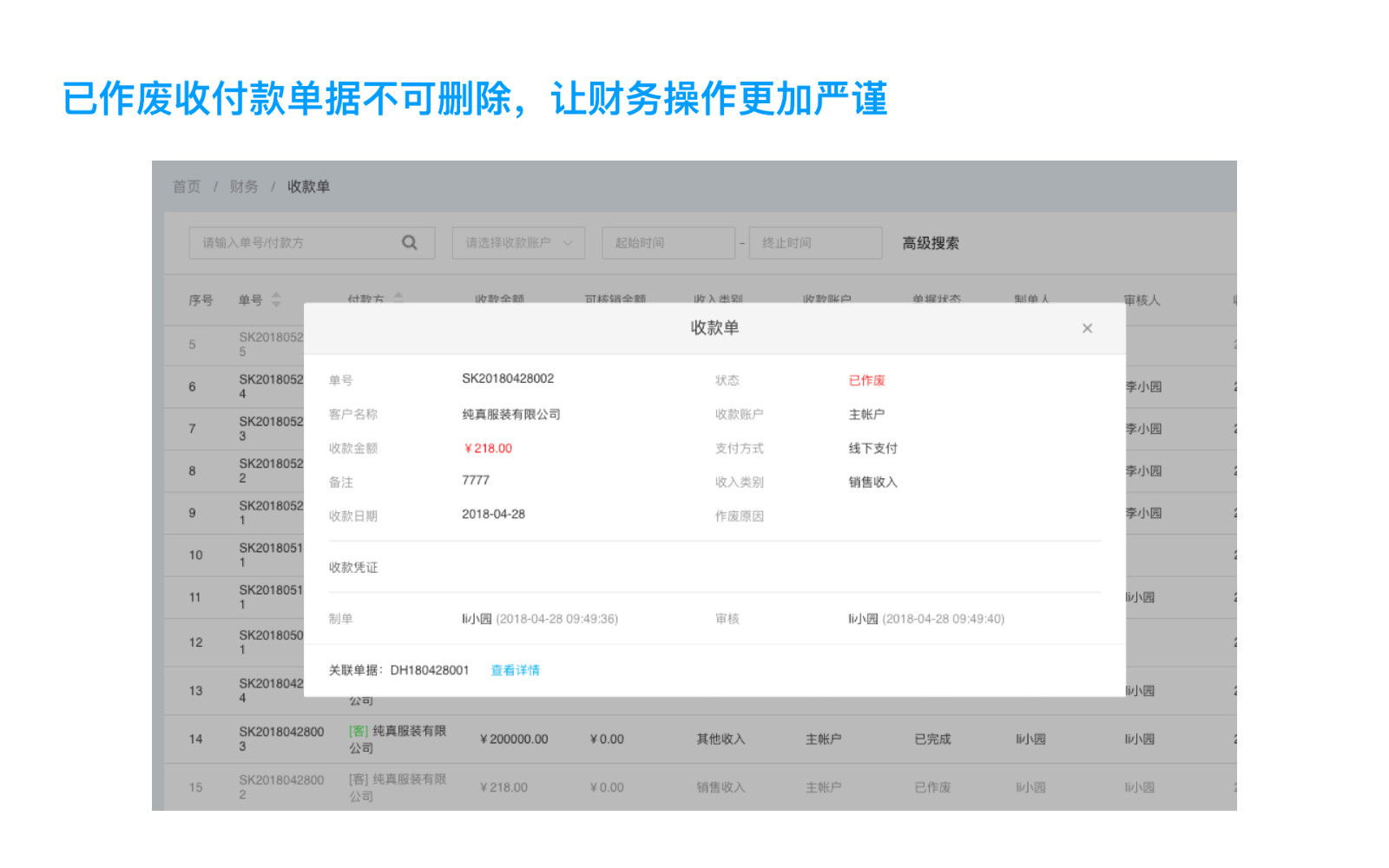Select 收款单 breadcrumb item

click(308, 187)
